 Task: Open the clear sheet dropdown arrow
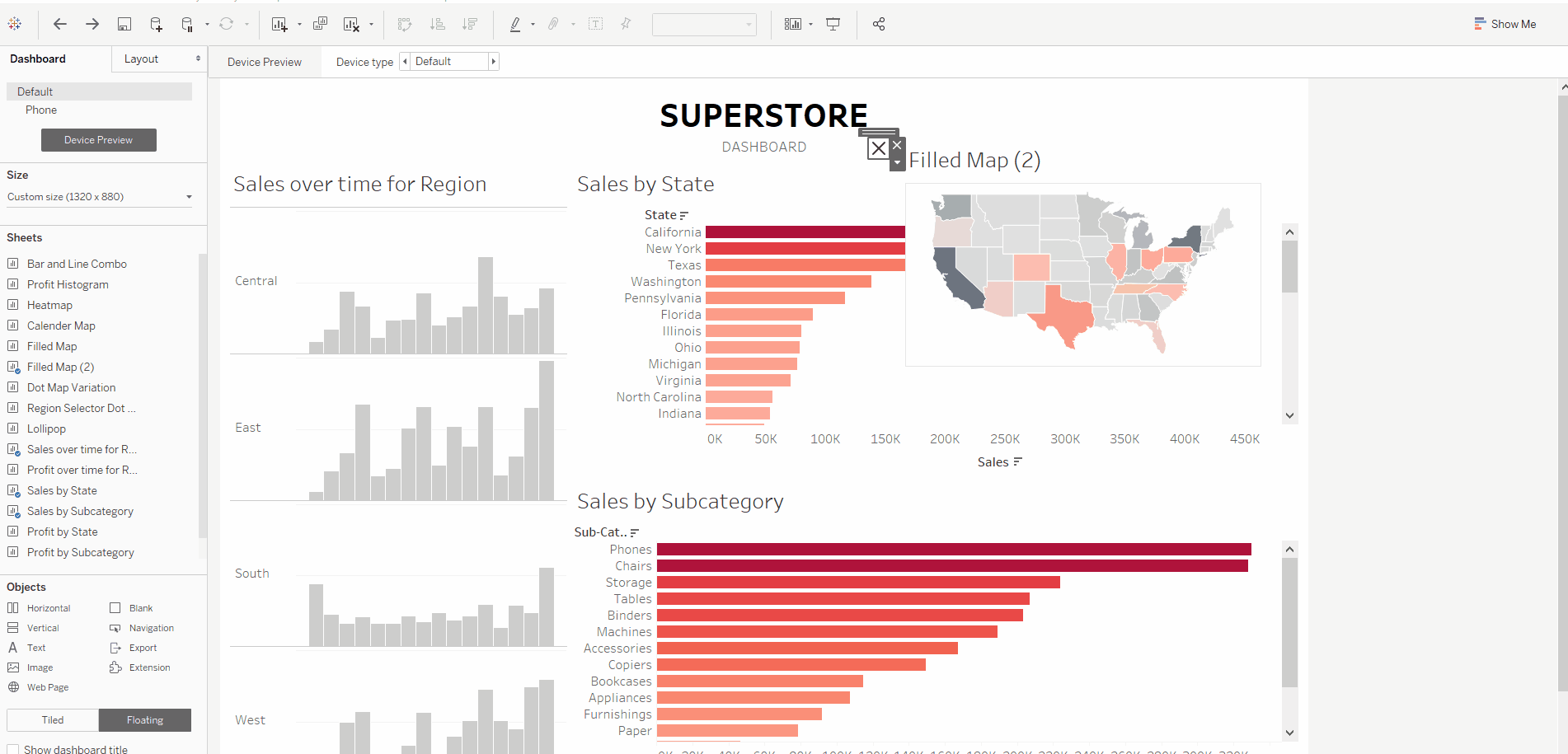point(371,25)
